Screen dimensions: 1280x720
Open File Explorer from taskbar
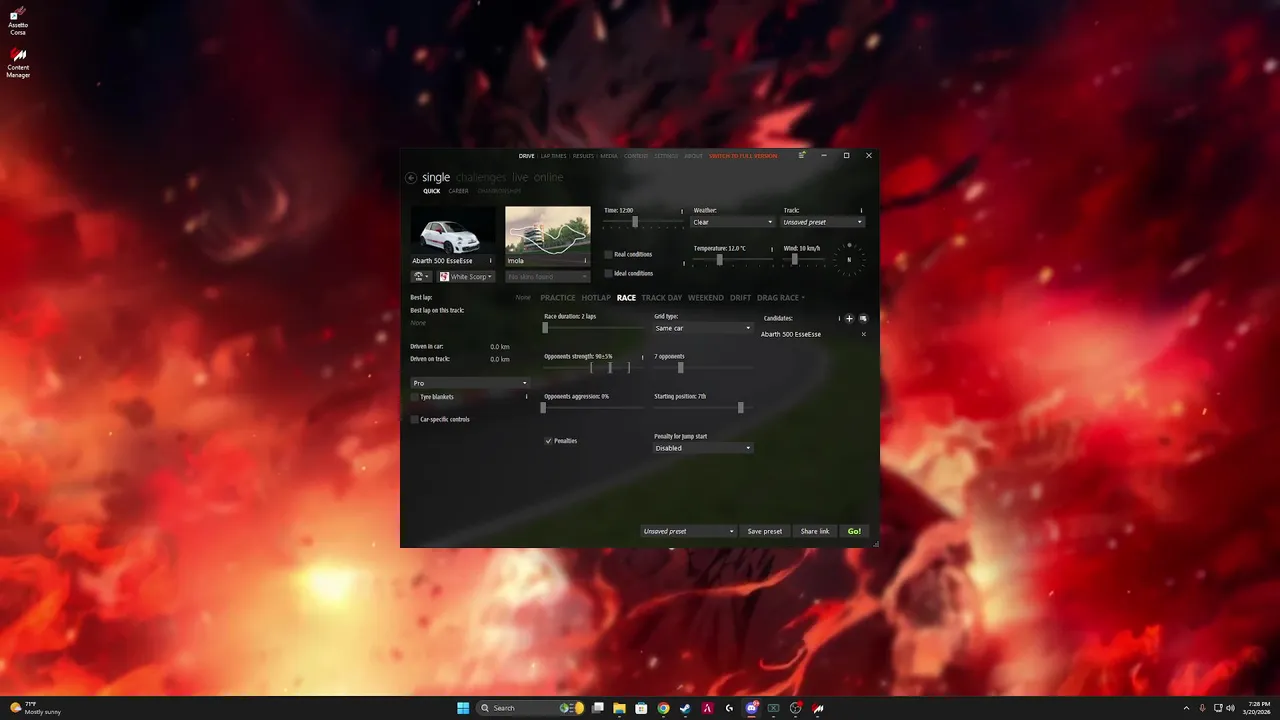(x=619, y=708)
